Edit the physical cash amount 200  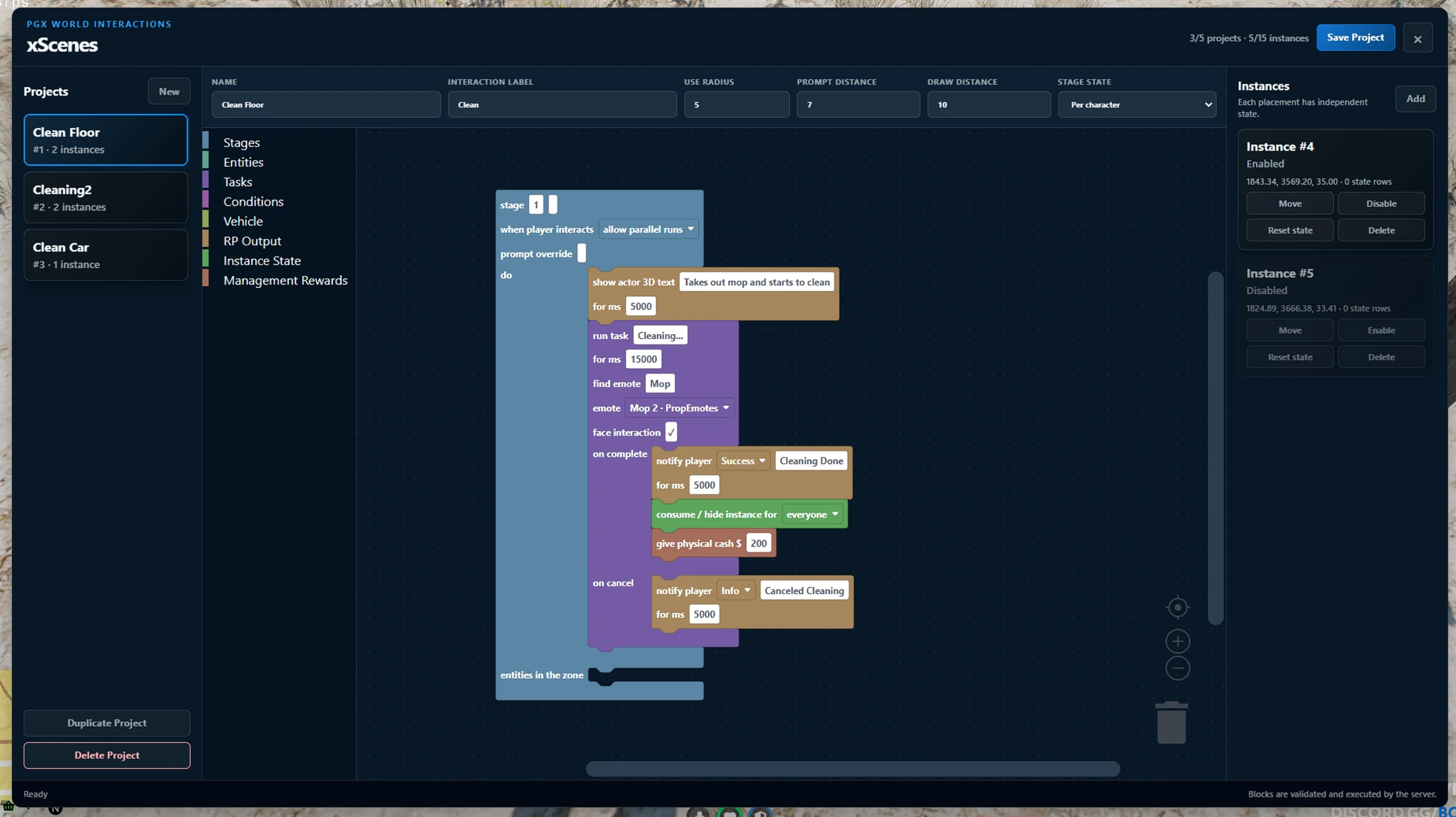tap(758, 543)
